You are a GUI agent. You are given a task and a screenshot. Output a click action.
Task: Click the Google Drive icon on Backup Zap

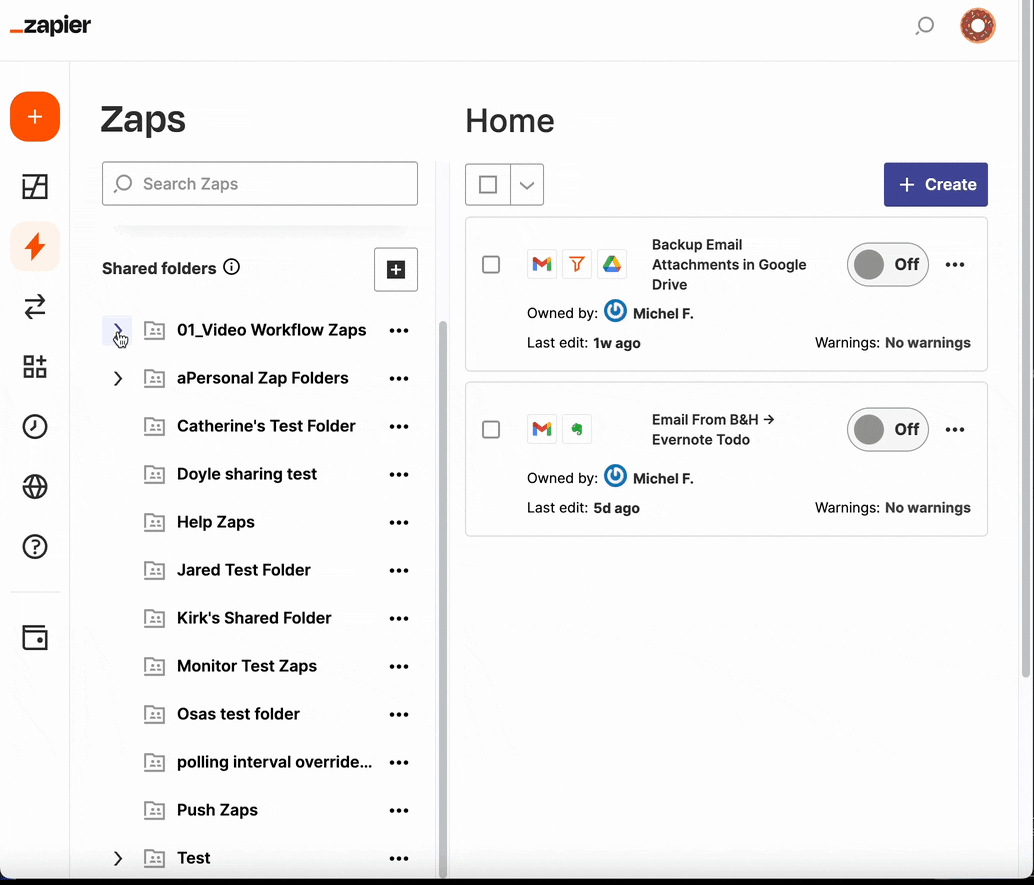[612, 264]
